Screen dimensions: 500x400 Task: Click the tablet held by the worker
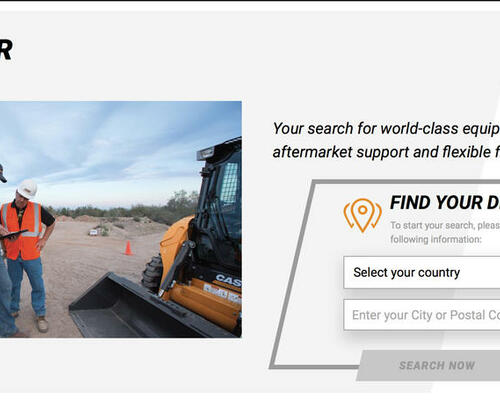click(x=14, y=234)
